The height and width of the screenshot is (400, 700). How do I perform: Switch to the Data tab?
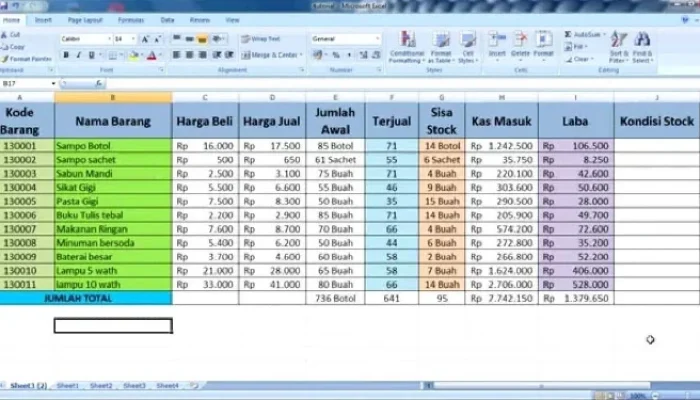point(167,20)
